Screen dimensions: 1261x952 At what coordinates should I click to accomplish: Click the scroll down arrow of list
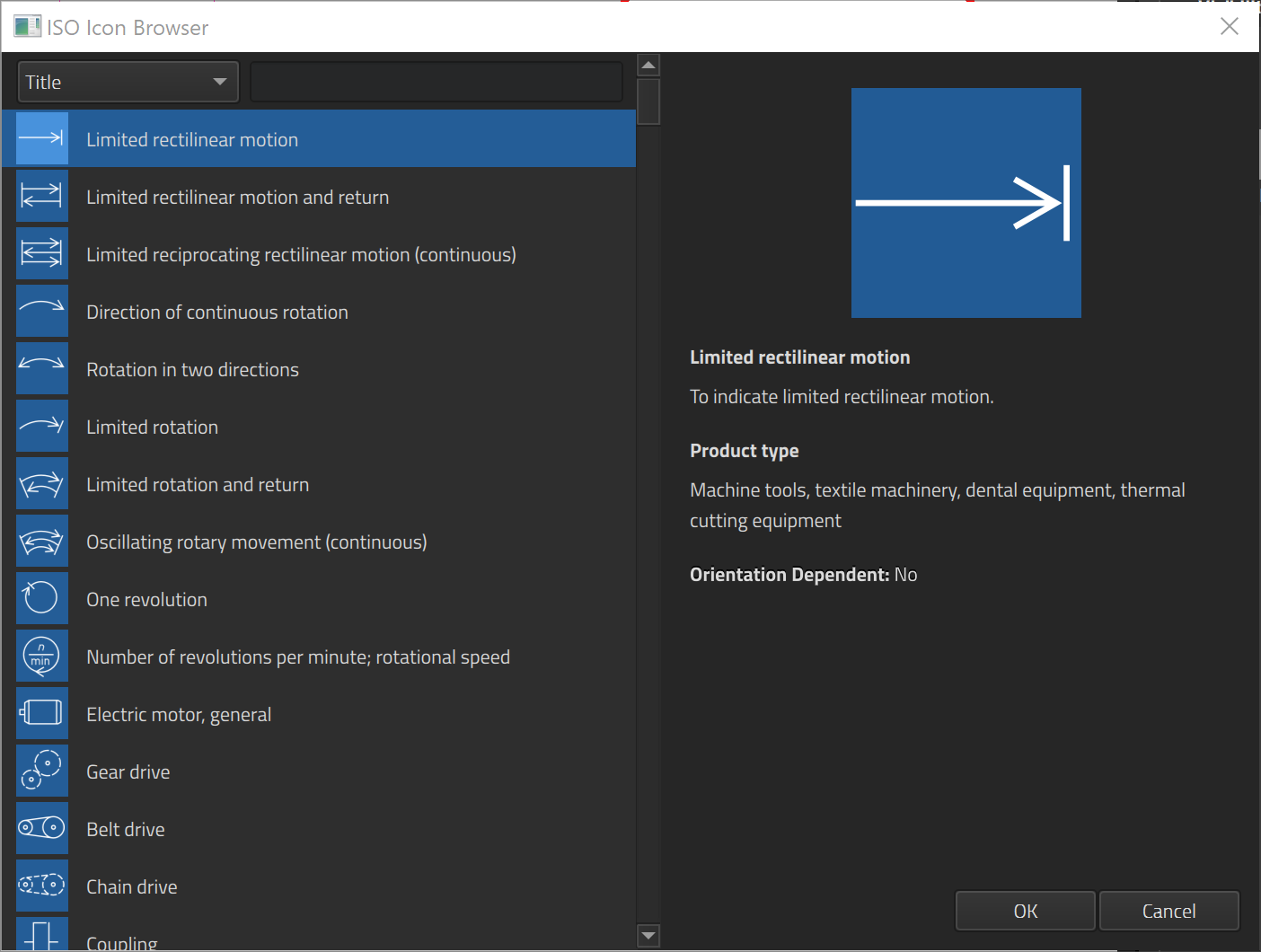[648, 936]
